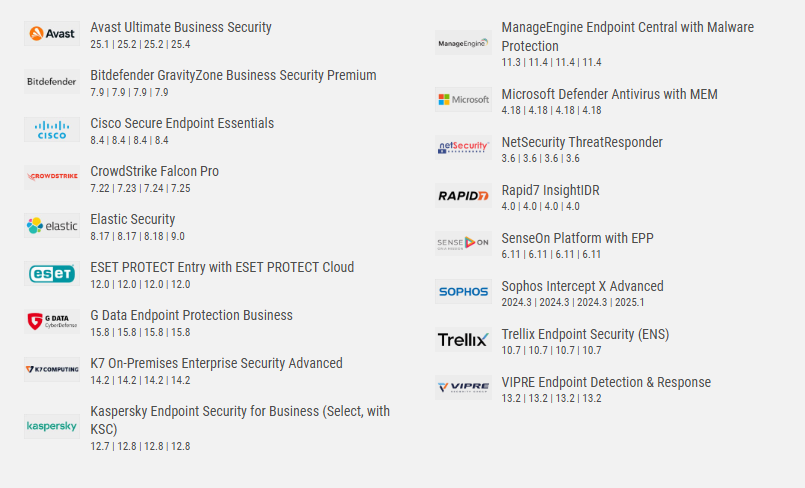
Task: Open CrowdStrike Falcon Pro product link
Action: [155, 171]
